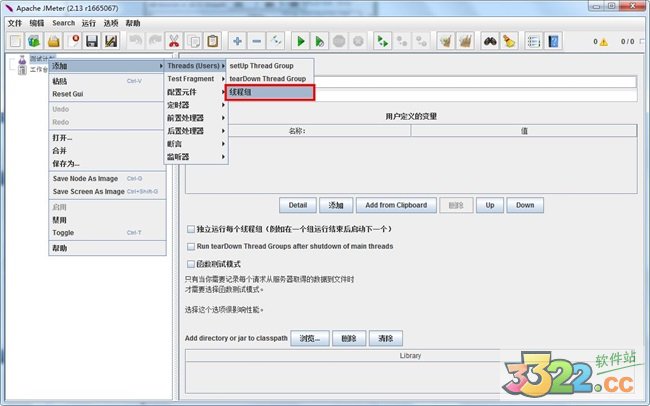Choose Toggle in the context menu
650x406 pixels.
107,233
